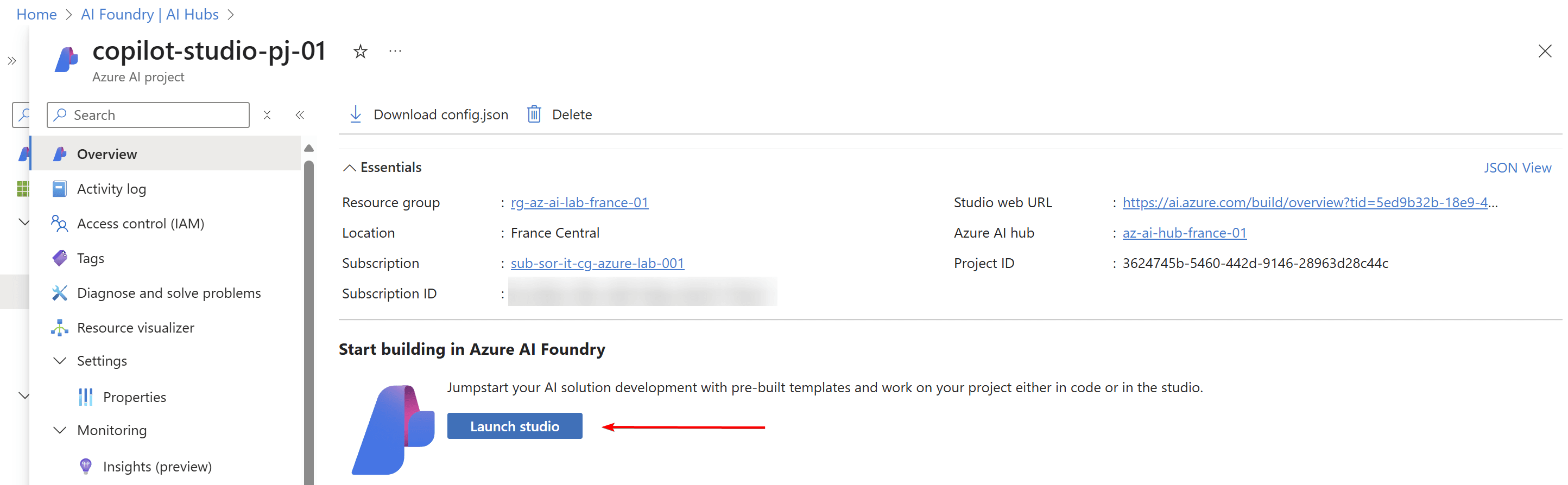Collapse the Essentials section
Viewport: 1568px width, 485px height.
click(x=350, y=167)
